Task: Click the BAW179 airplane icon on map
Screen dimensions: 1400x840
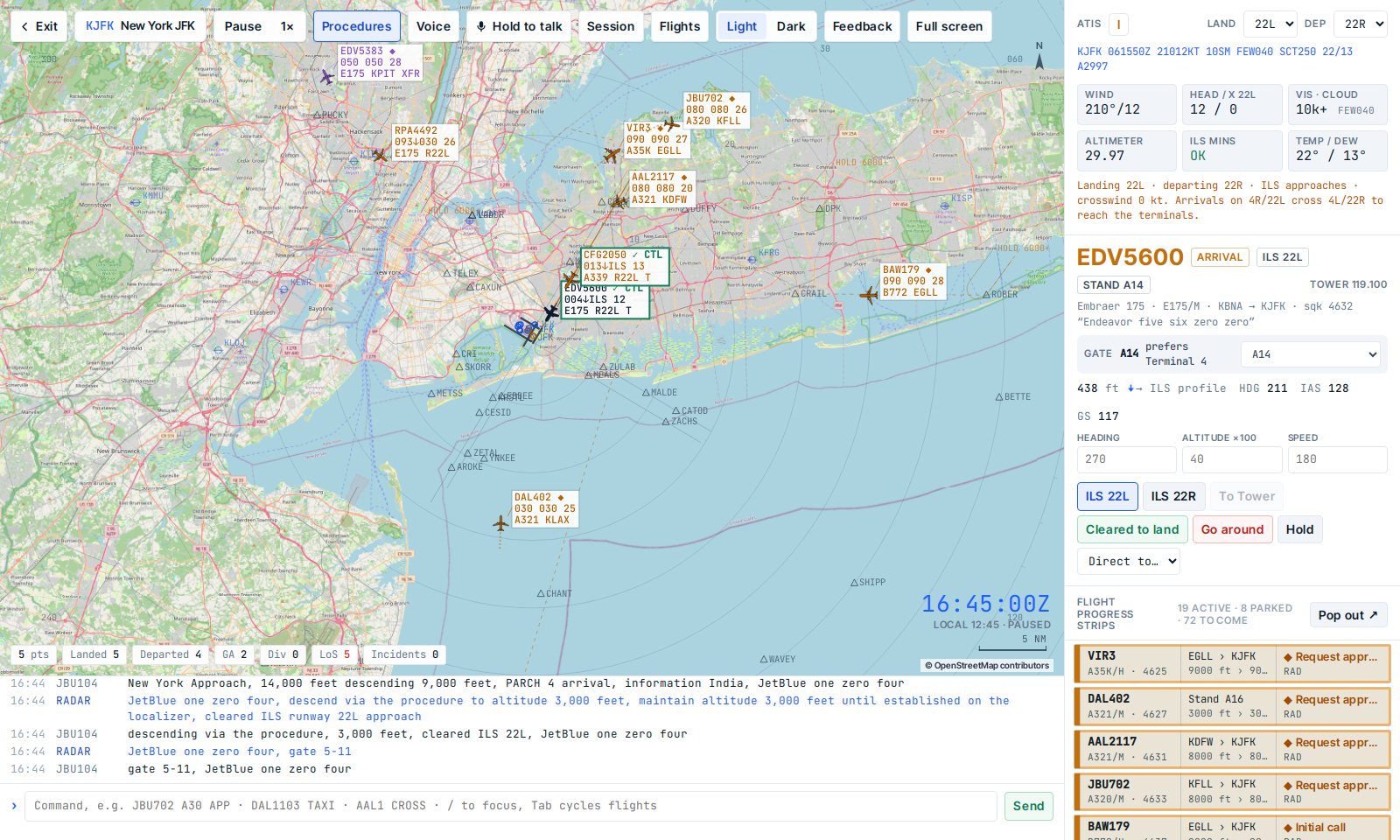Action: point(869,295)
